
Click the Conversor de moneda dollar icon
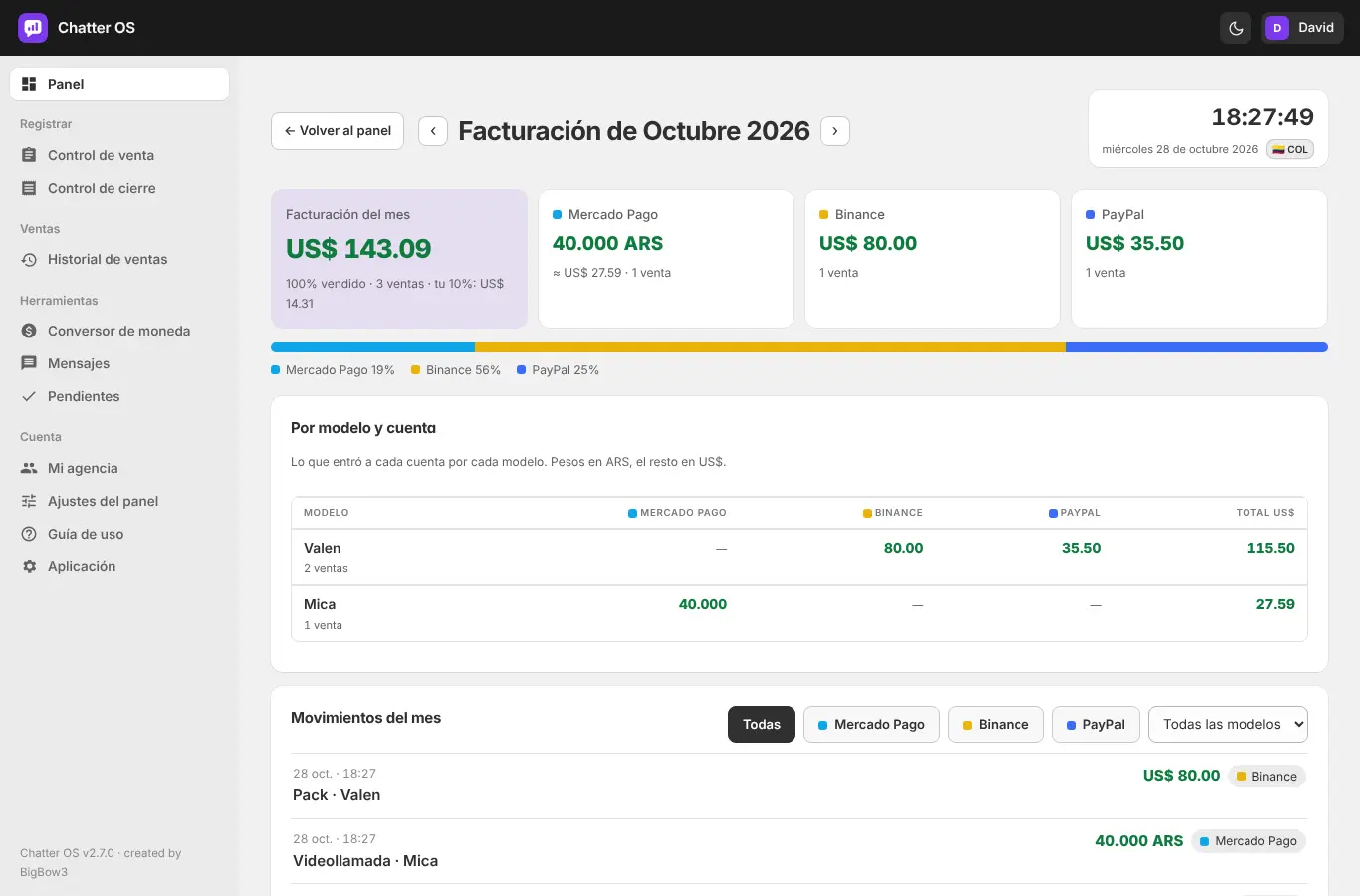[29, 331]
